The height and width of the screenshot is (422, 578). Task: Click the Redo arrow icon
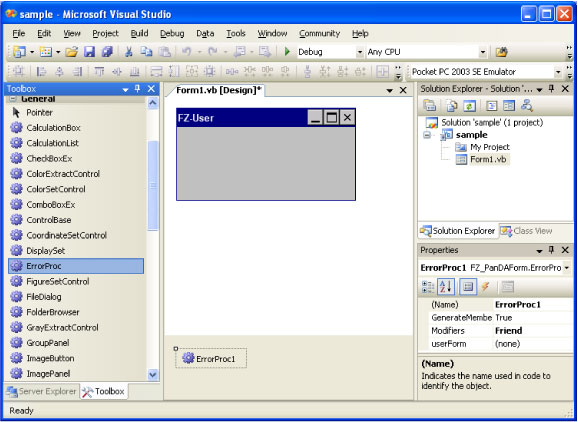(x=213, y=52)
